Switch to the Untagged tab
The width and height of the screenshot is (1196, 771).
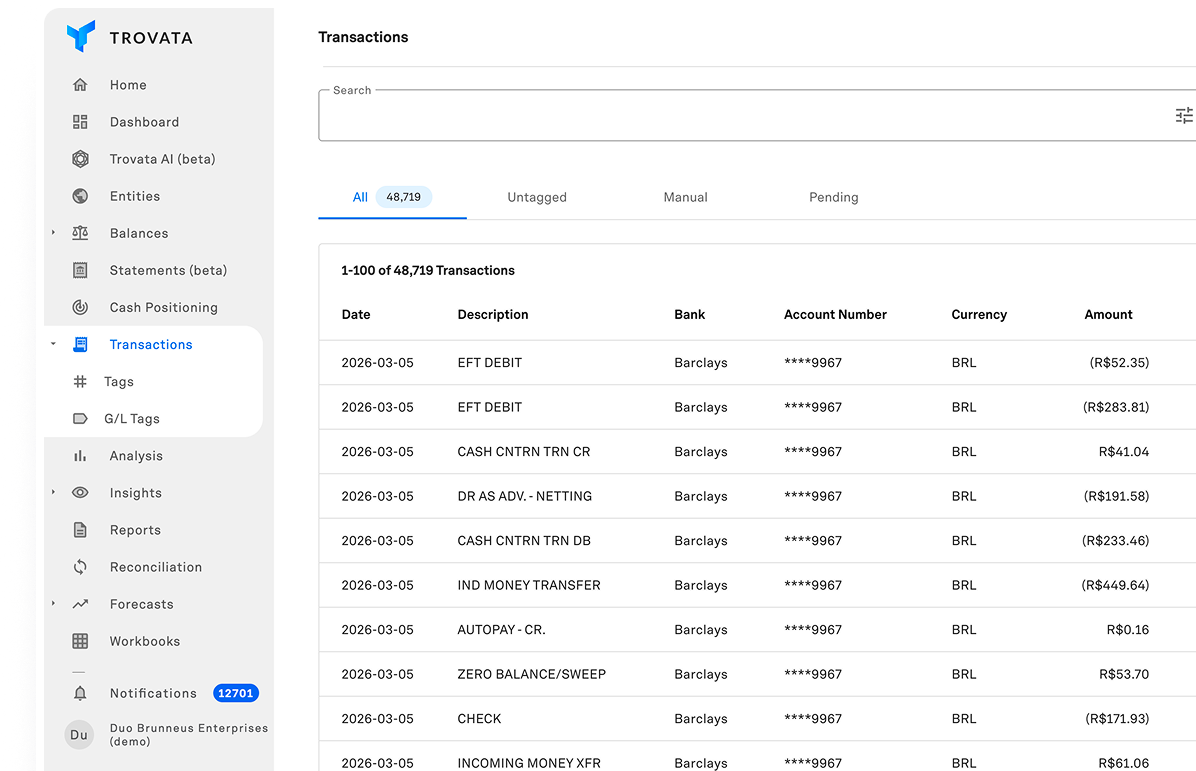(537, 197)
